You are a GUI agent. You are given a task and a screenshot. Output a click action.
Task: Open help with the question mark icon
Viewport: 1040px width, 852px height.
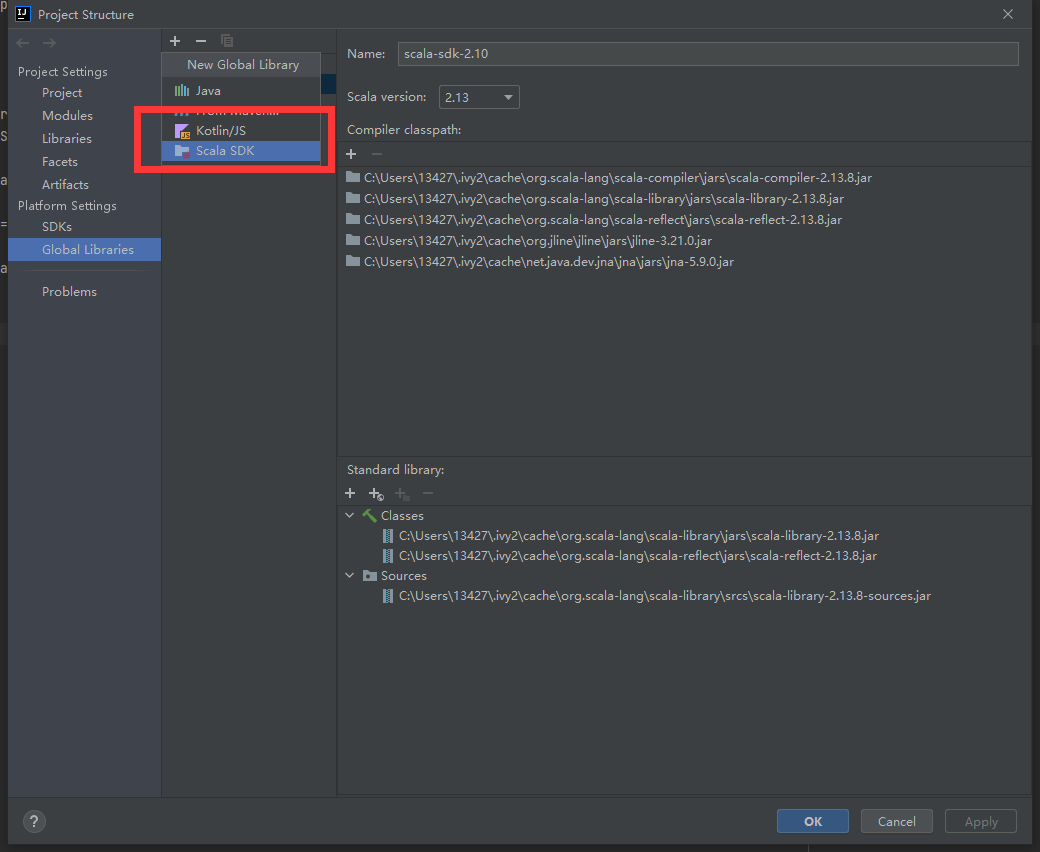click(x=34, y=822)
